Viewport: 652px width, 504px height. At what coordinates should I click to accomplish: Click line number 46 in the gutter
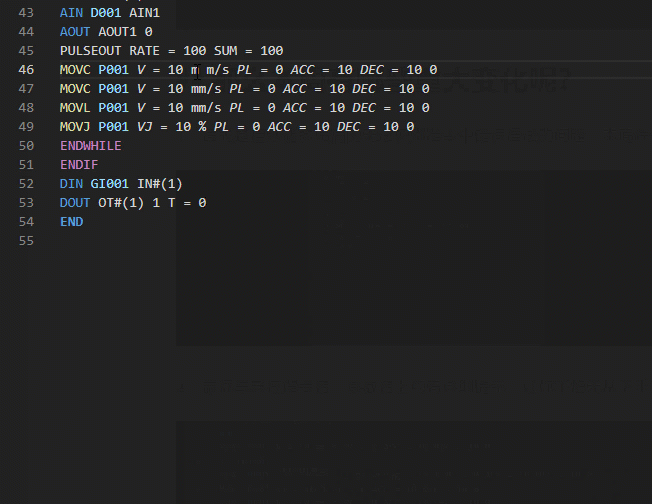coord(26,70)
